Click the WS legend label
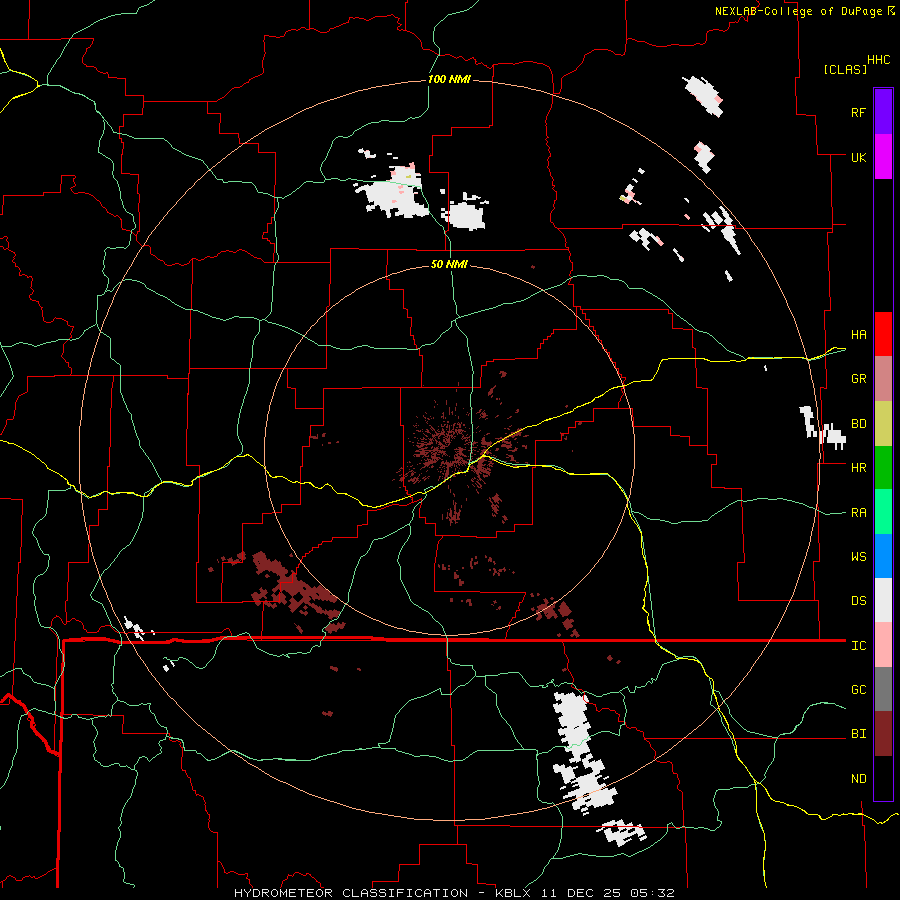 [x=859, y=557]
